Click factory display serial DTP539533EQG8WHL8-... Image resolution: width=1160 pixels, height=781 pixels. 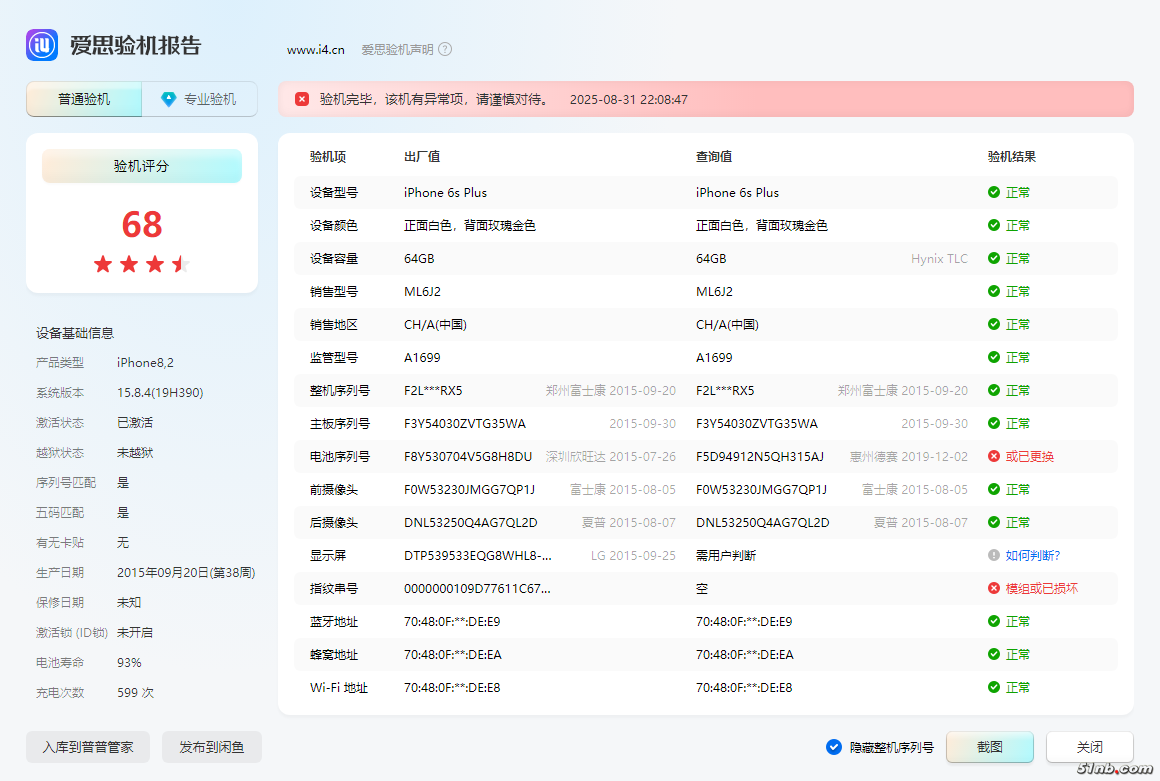pyautogui.click(x=478, y=555)
